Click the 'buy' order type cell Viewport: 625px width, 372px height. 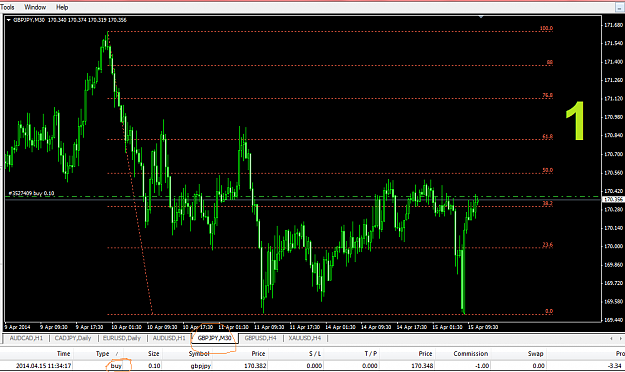click(116, 366)
